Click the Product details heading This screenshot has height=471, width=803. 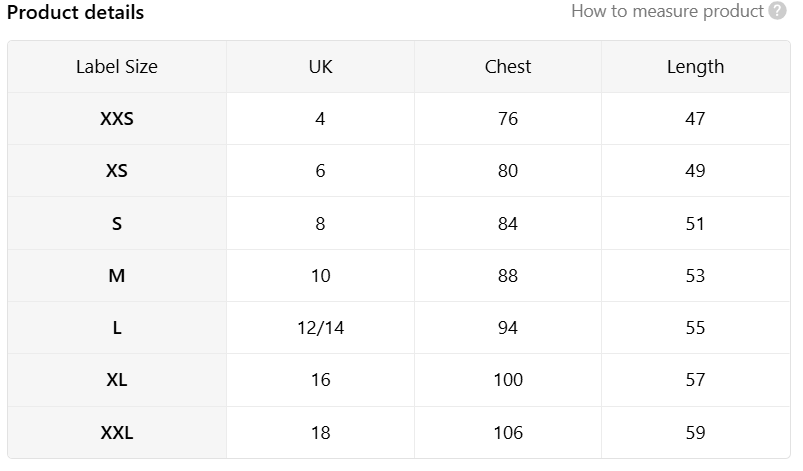pos(75,12)
